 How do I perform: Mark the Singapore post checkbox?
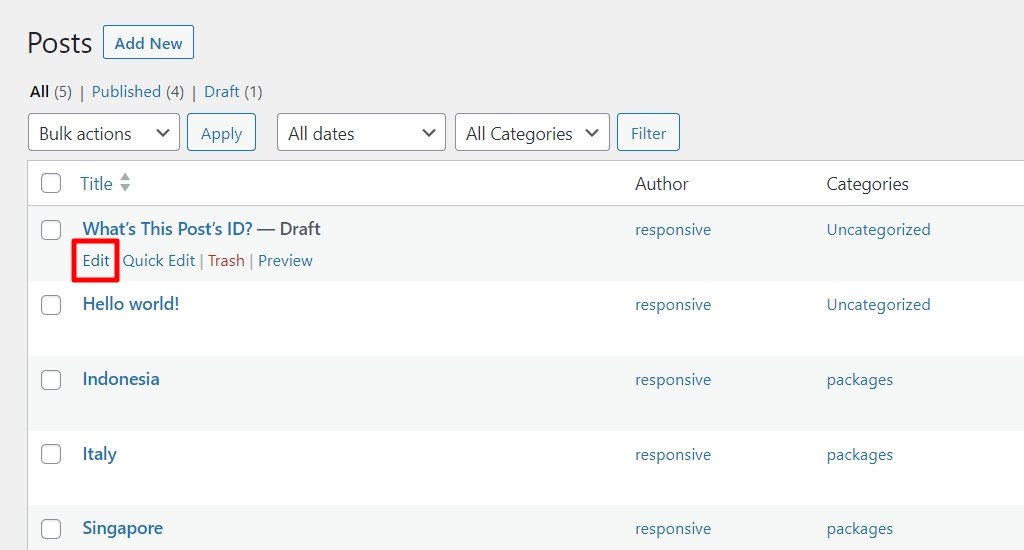[51, 529]
